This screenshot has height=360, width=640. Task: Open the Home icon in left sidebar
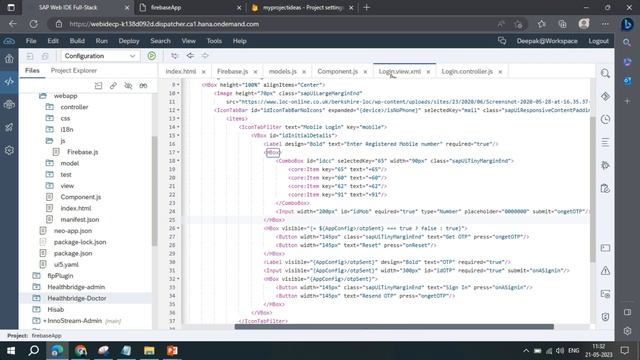pos(9,59)
